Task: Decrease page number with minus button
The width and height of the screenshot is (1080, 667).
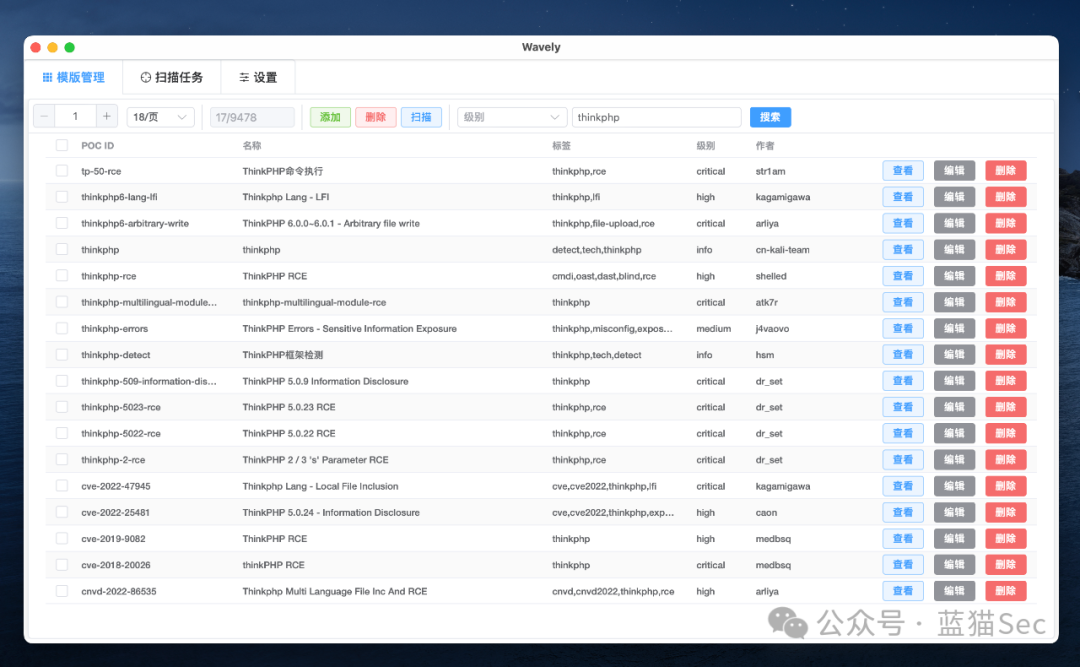Action: [x=44, y=116]
